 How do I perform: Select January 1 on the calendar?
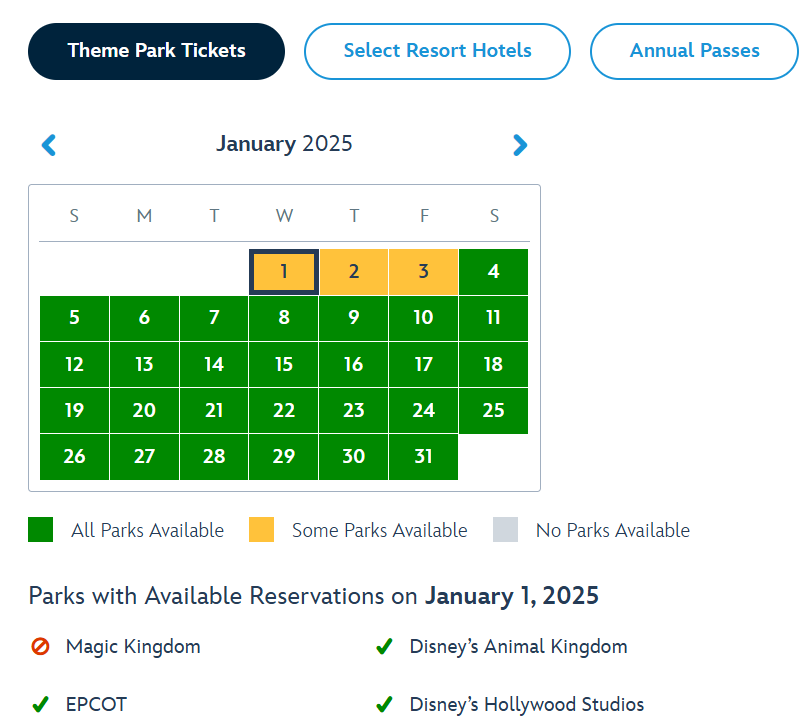(284, 272)
